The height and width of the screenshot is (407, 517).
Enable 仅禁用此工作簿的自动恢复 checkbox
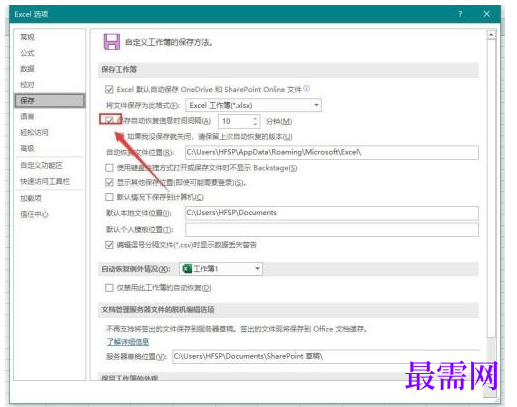(109, 288)
